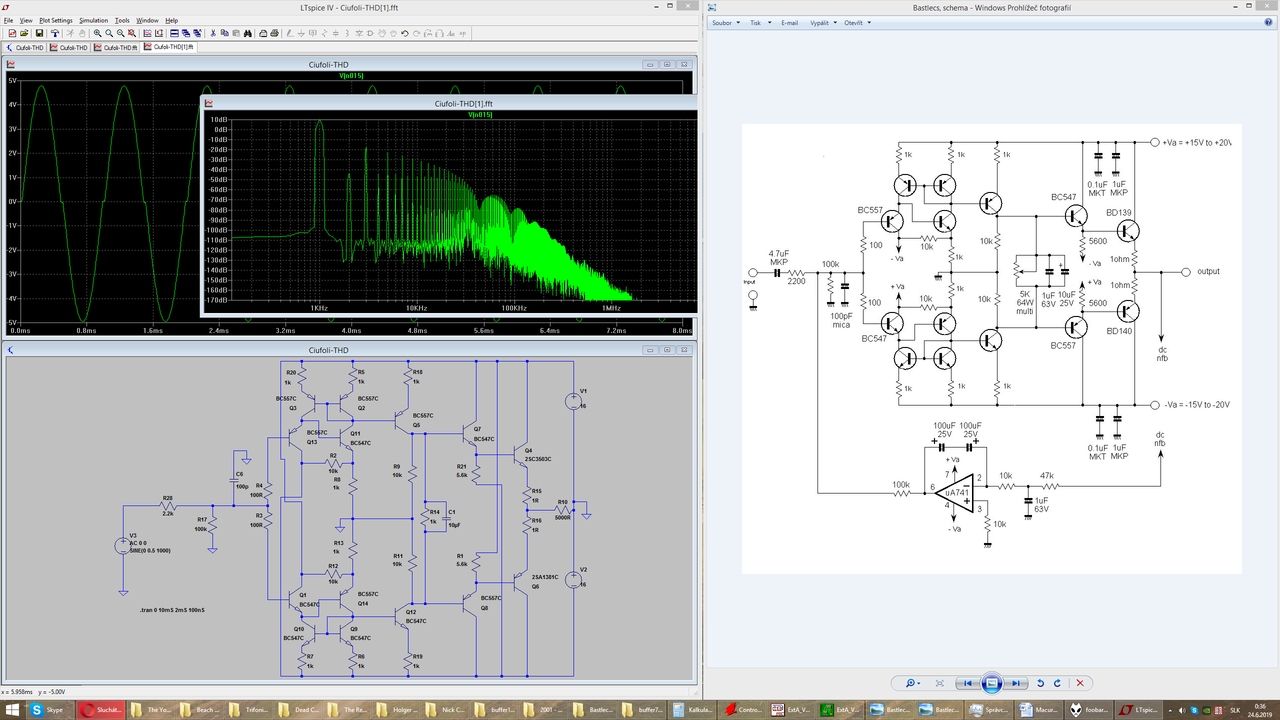Start slideshow in photo viewer

coord(992,683)
